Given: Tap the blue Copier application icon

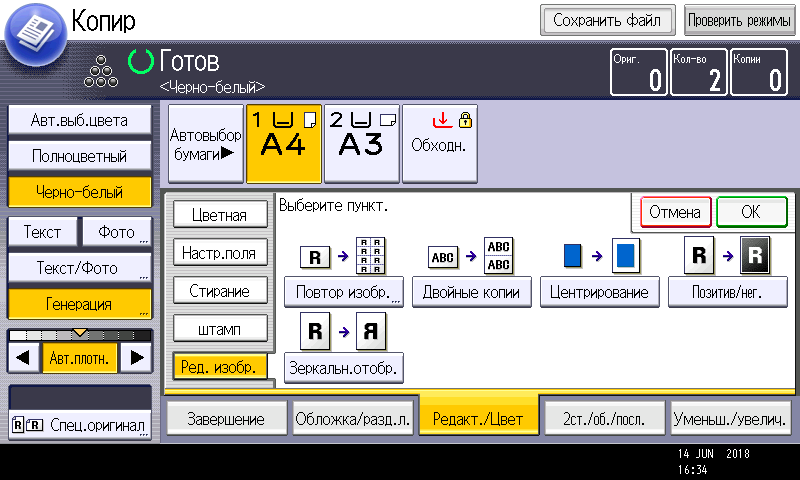Looking at the screenshot, I should click(35, 35).
